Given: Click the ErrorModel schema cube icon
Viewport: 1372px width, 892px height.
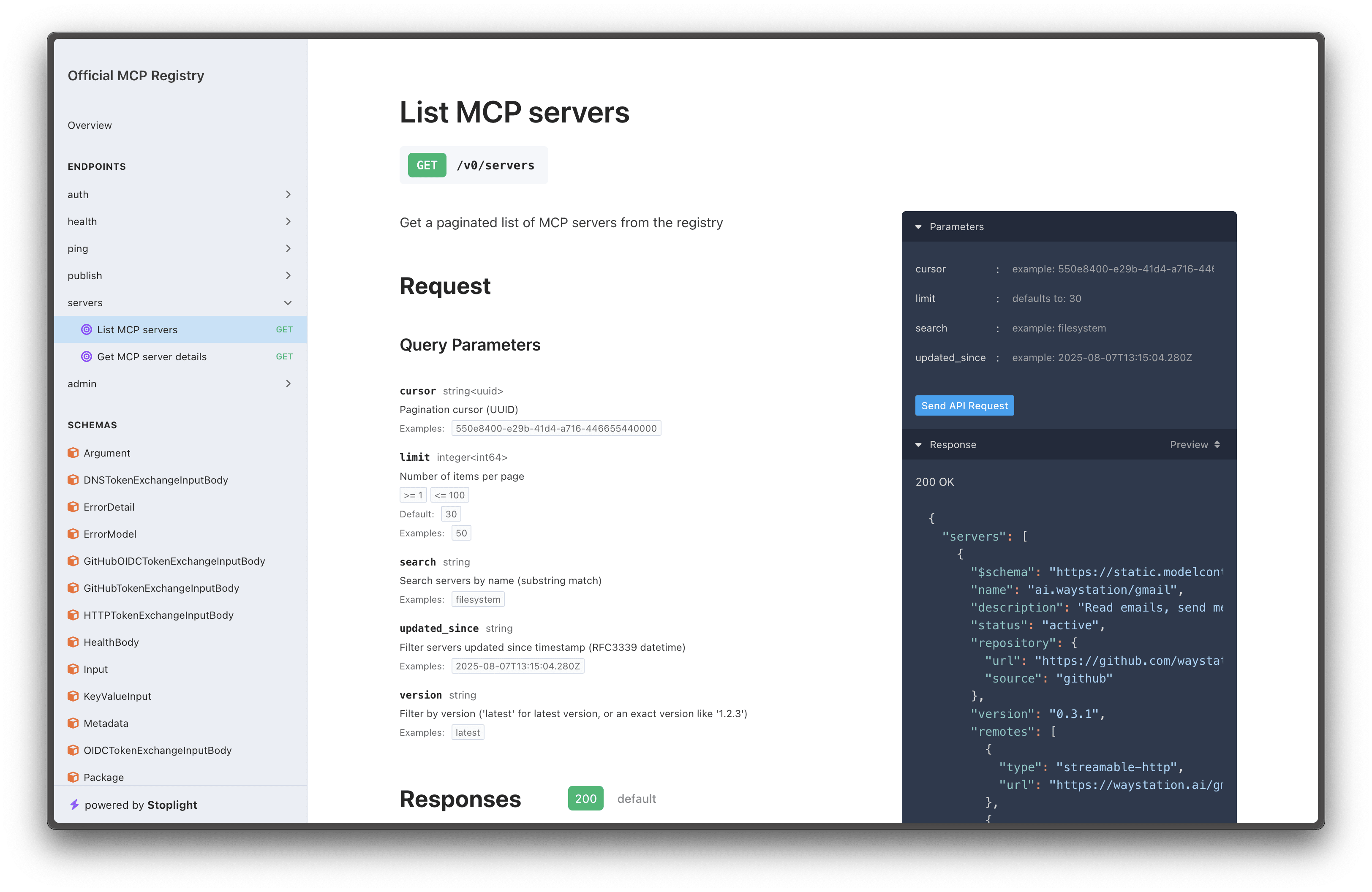Looking at the screenshot, I should pyautogui.click(x=73, y=534).
